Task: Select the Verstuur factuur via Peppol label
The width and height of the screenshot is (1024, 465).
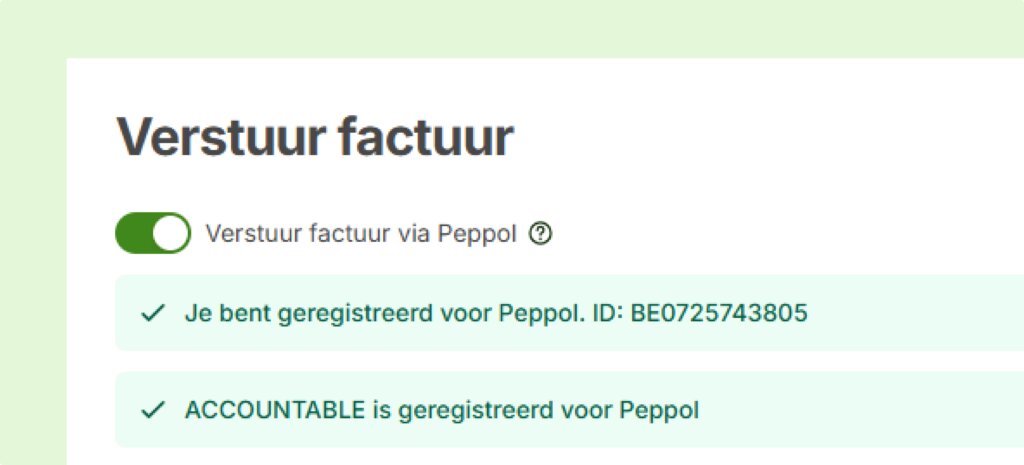Action: (x=361, y=233)
